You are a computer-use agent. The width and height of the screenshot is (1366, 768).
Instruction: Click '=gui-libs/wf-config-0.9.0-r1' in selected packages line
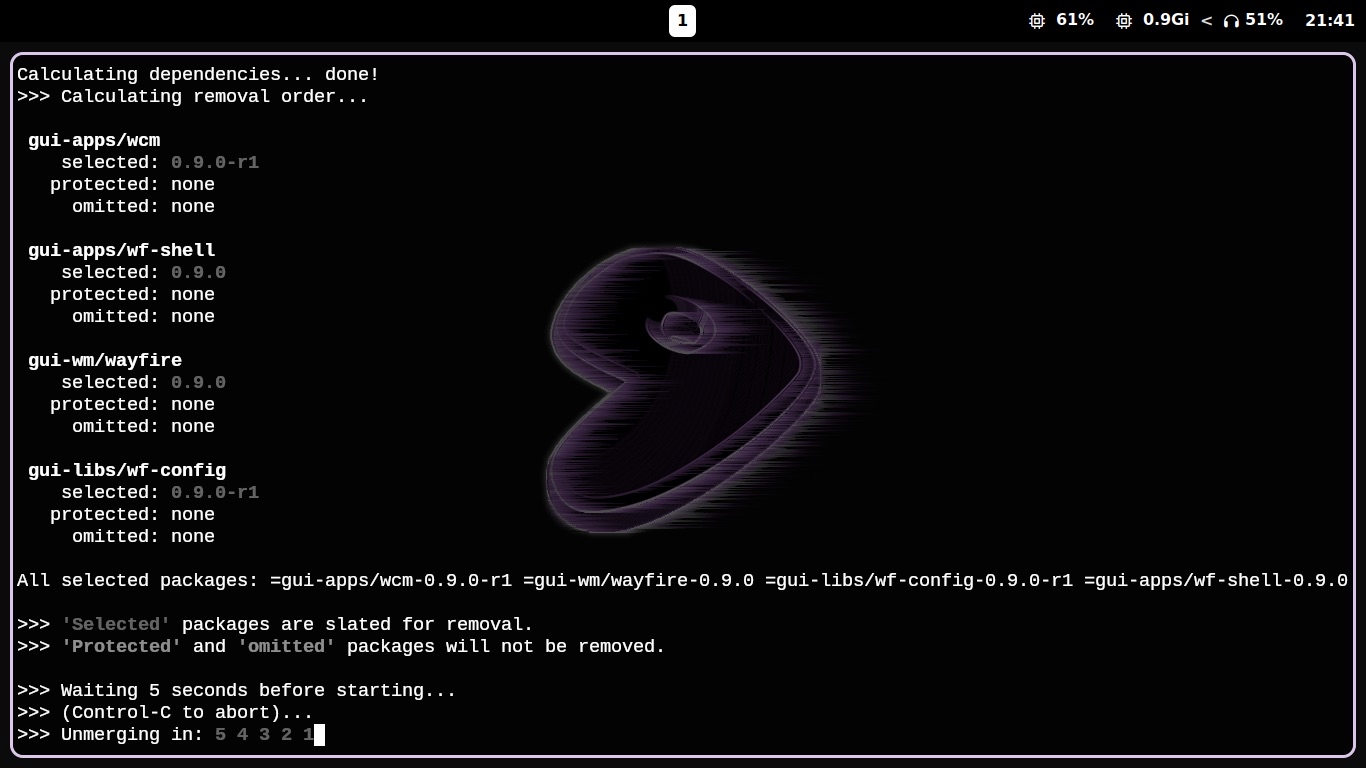pyautogui.click(x=919, y=580)
